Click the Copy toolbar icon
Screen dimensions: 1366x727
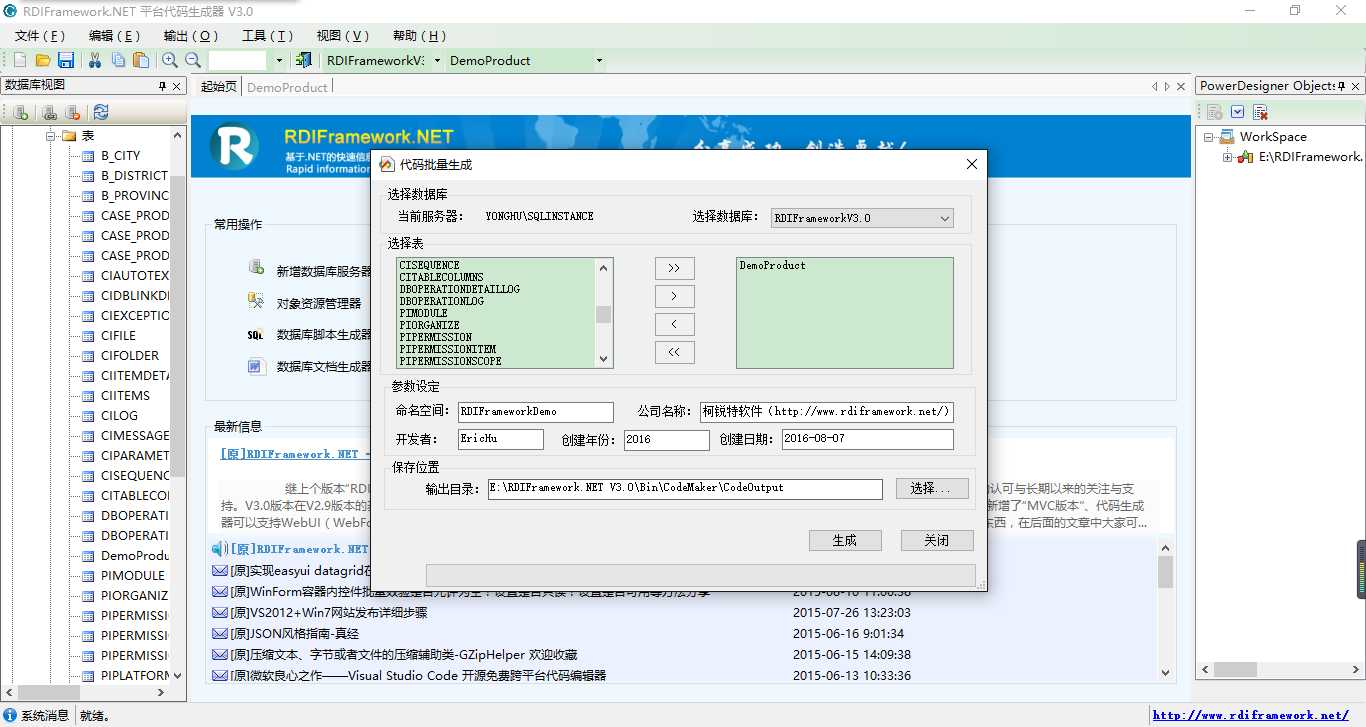click(118, 60)
